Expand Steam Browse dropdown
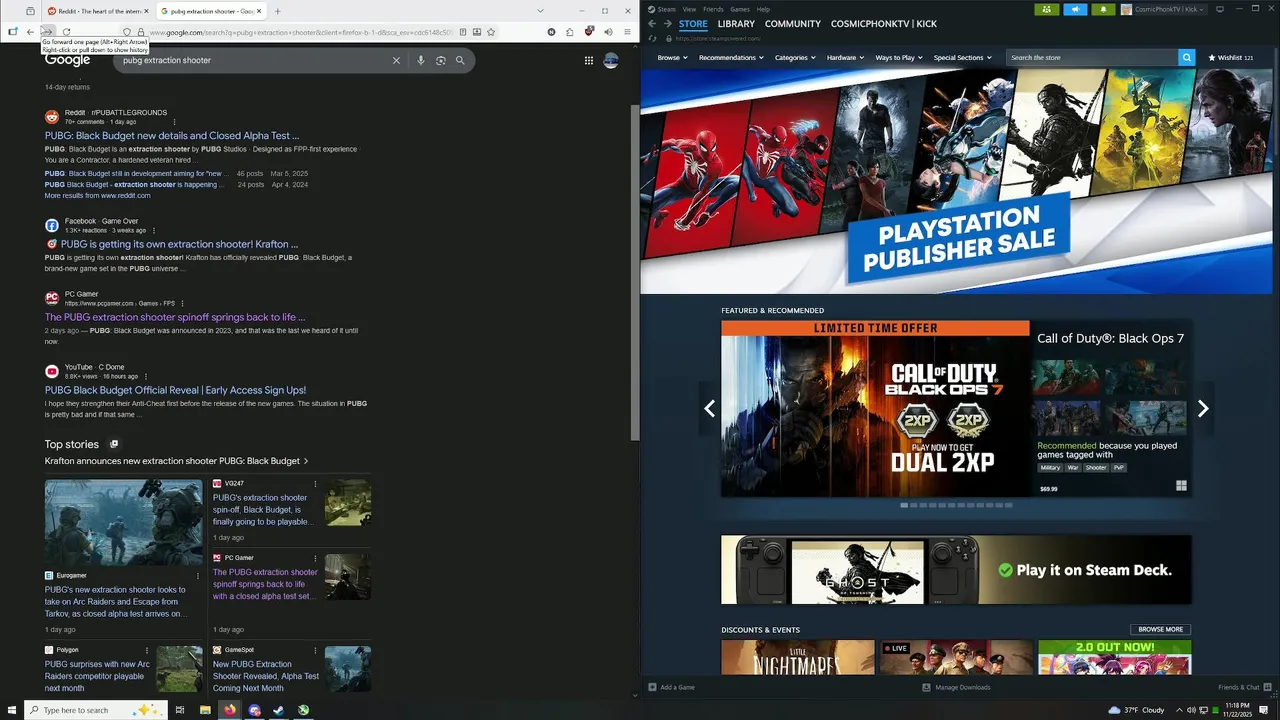This screenshot has height=720, width=1280. [x=672, y=58]
